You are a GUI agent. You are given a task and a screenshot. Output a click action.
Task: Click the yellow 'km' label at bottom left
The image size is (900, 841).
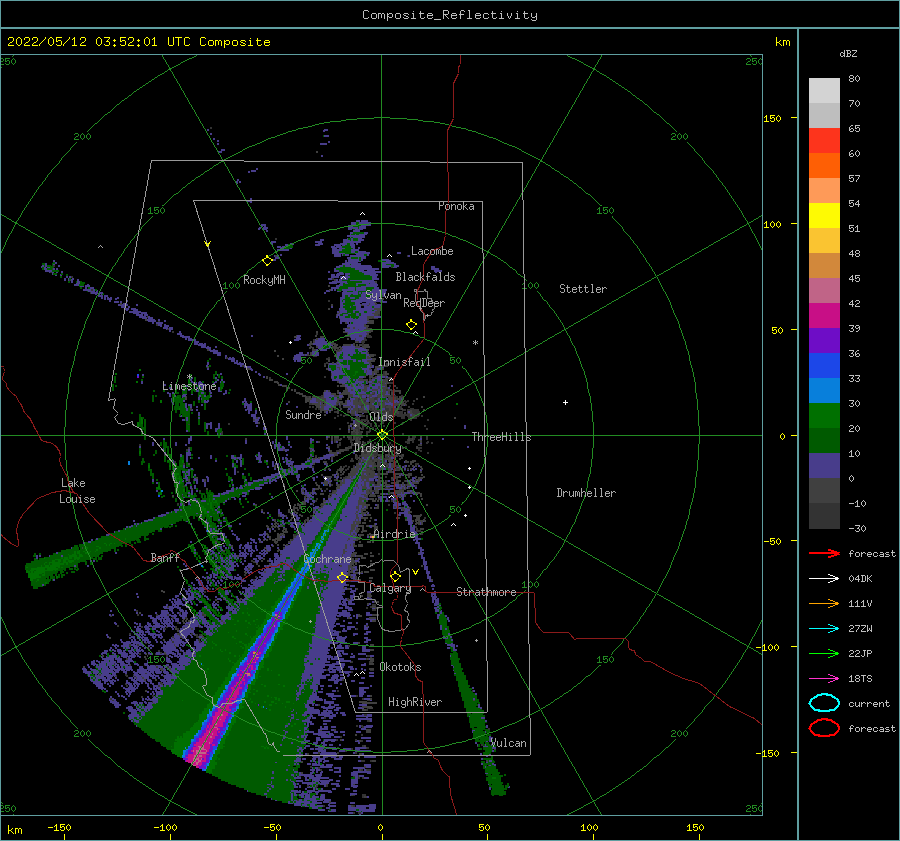(x=14, y=830)
